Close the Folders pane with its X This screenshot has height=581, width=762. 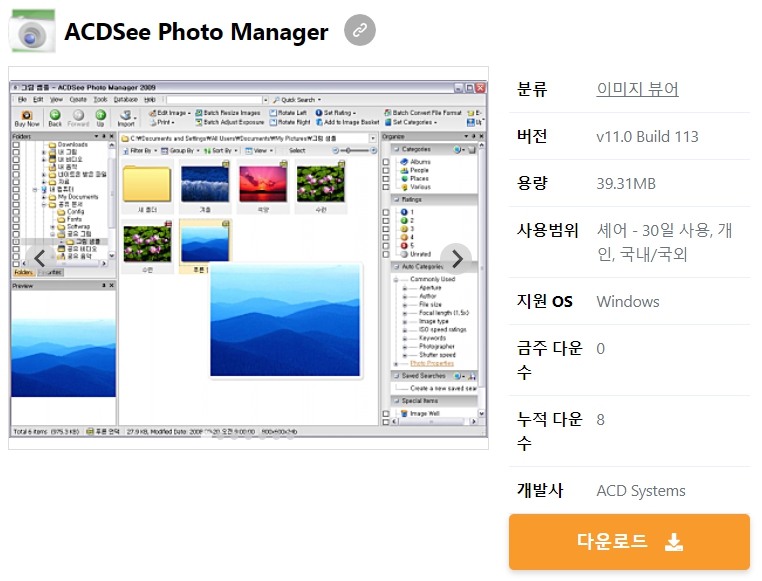pos(112,137)
